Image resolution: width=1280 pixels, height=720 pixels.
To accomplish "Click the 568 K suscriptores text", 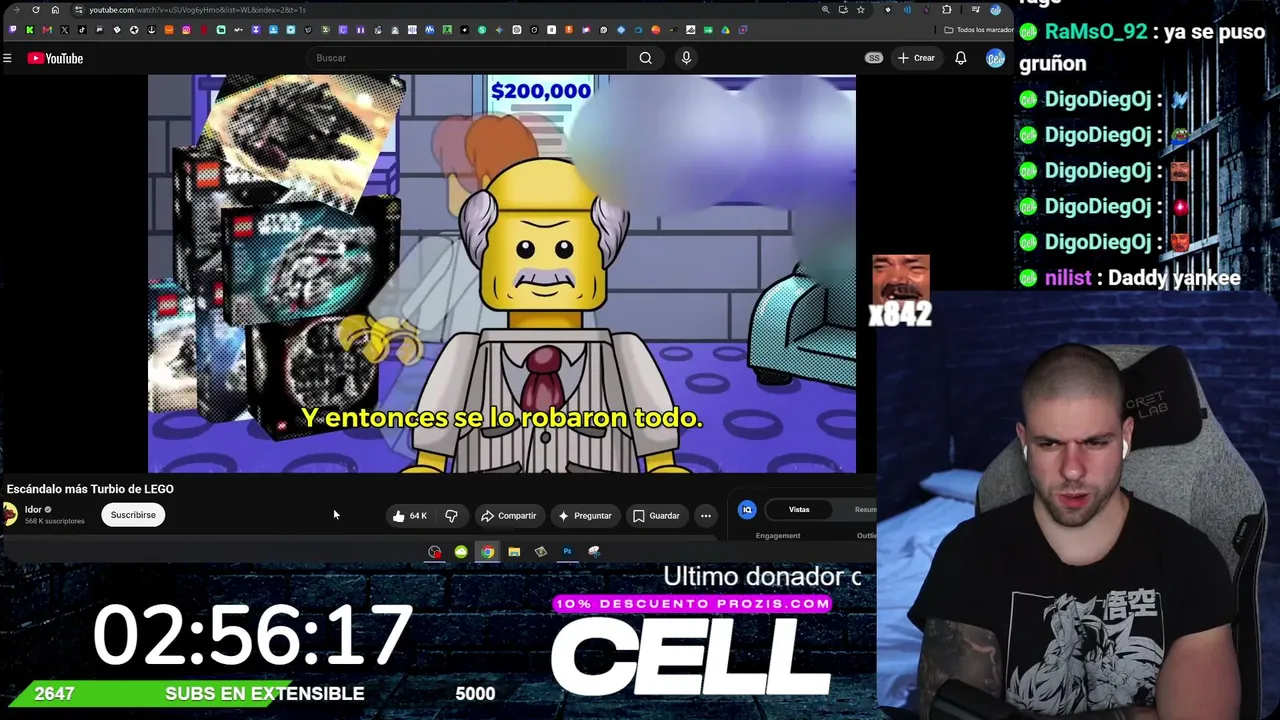I will [x=54, y=521].
